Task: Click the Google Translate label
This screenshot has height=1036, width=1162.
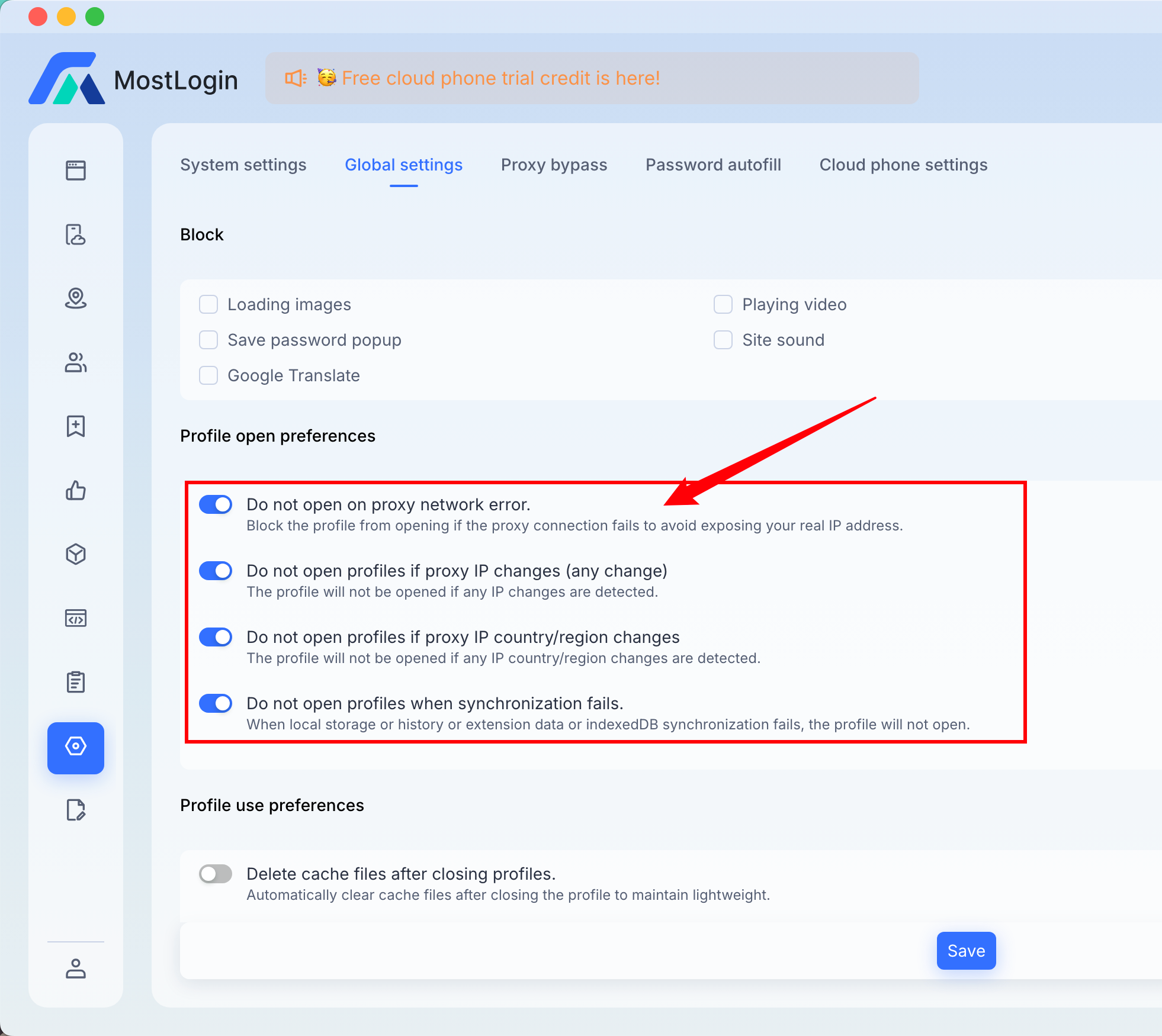Action: click(x=294, y=375)
